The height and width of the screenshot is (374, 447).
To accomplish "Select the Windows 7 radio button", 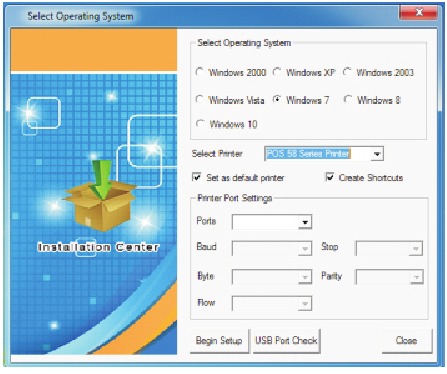I will pyautogui.click(x=277, y=100).
